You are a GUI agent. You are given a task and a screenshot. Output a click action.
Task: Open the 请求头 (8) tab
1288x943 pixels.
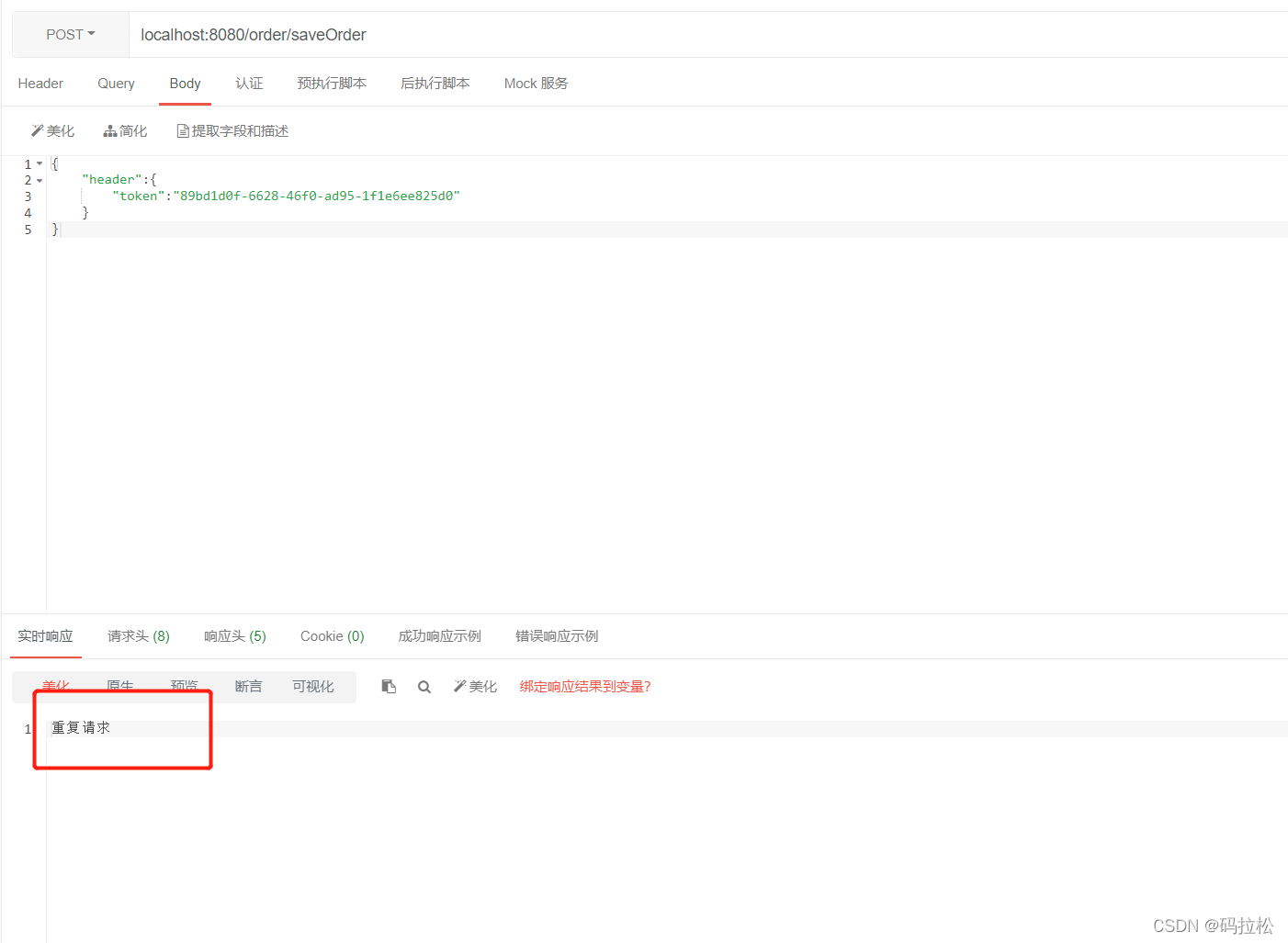(x=139, y=636)
